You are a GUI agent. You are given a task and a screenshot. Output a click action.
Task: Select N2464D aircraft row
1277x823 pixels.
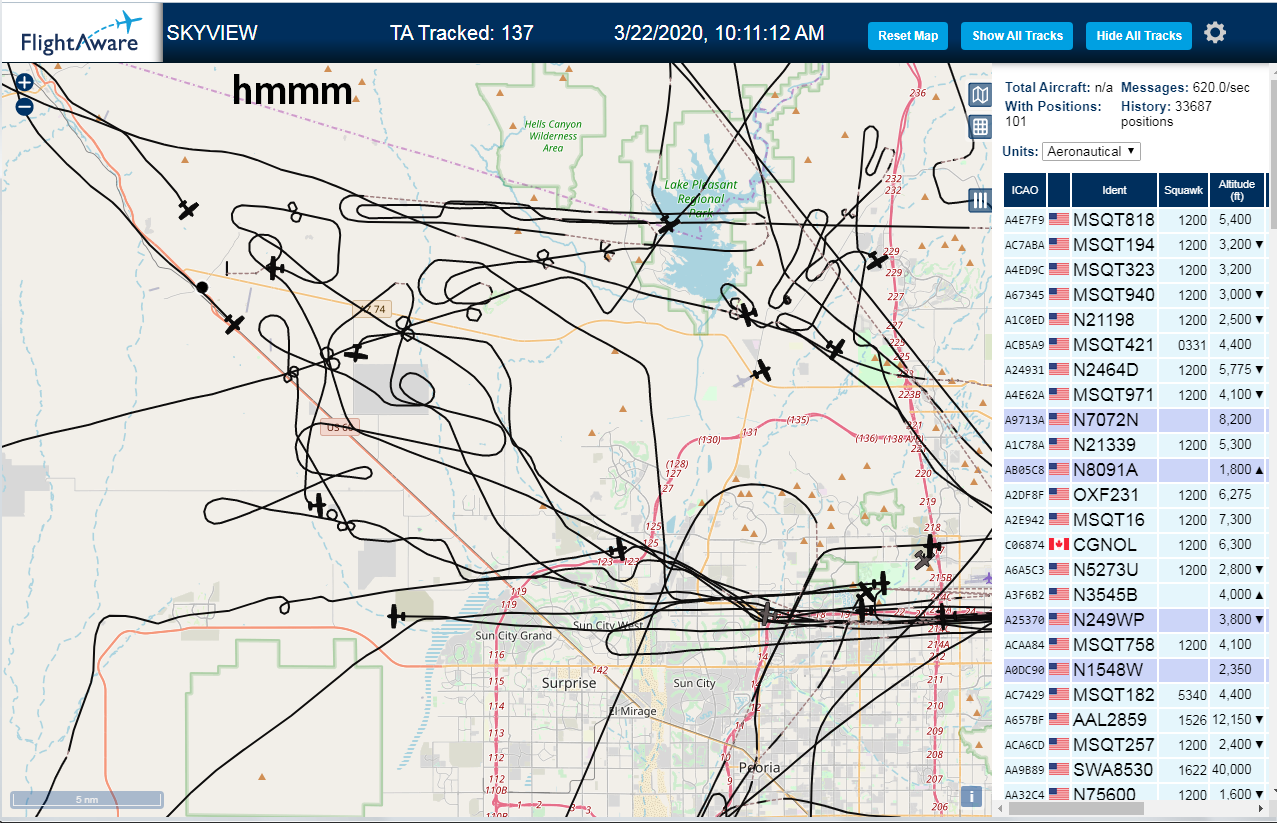(1135, 369)
